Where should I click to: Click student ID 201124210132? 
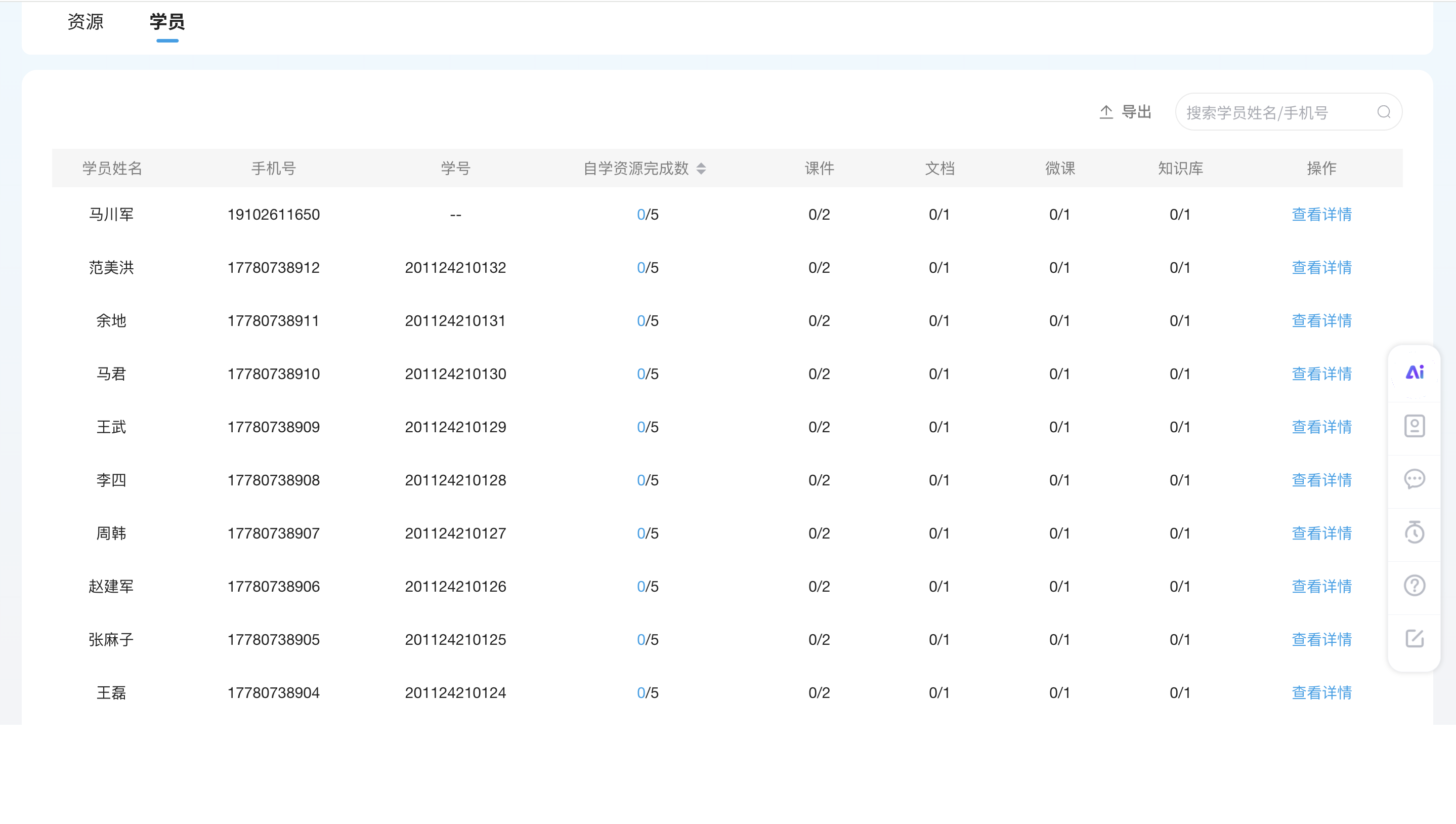pos(455,268)
